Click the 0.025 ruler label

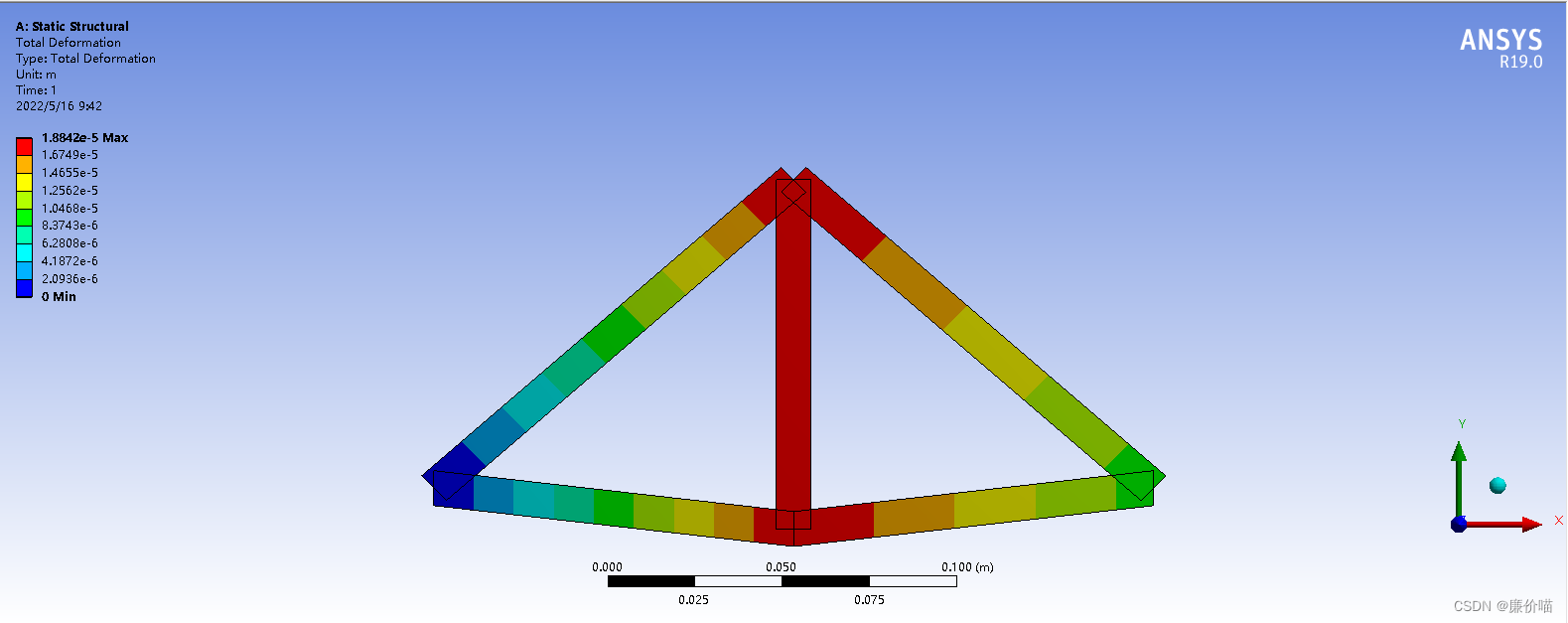(x=693, y=600)
